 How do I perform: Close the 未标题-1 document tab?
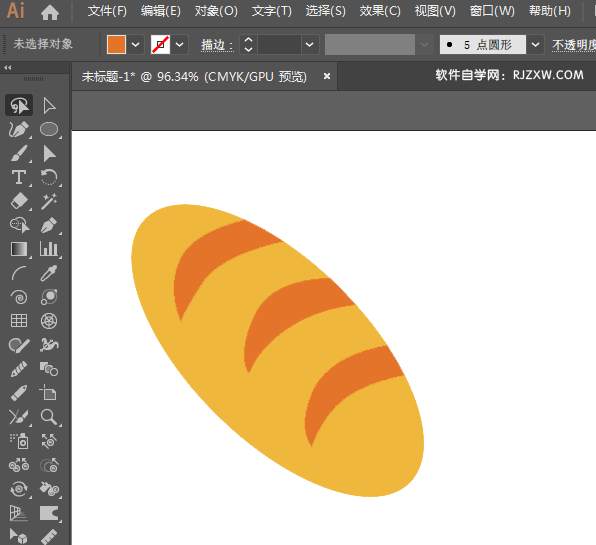[327, 76]
